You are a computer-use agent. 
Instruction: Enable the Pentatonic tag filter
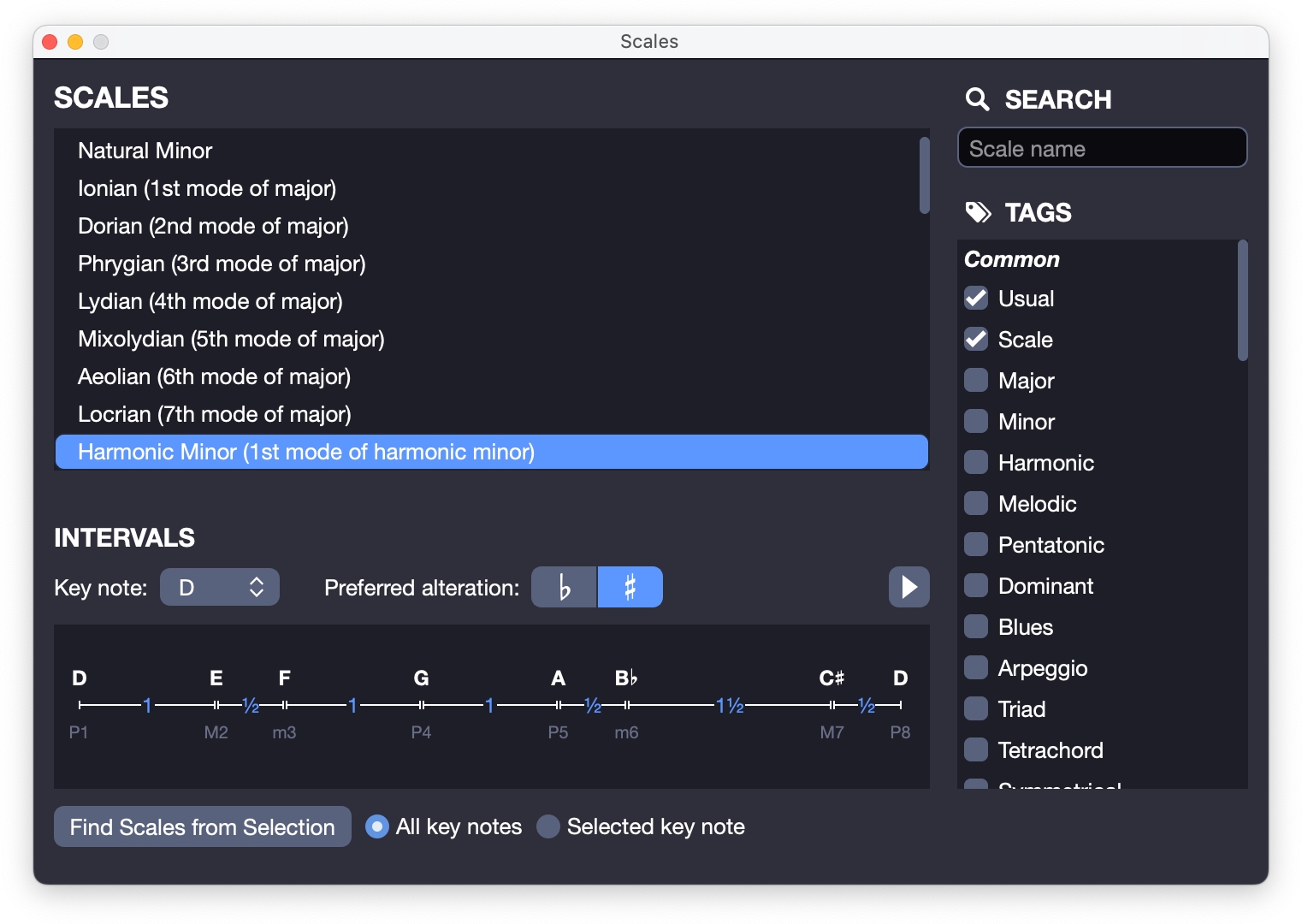(x=976, y=544)
